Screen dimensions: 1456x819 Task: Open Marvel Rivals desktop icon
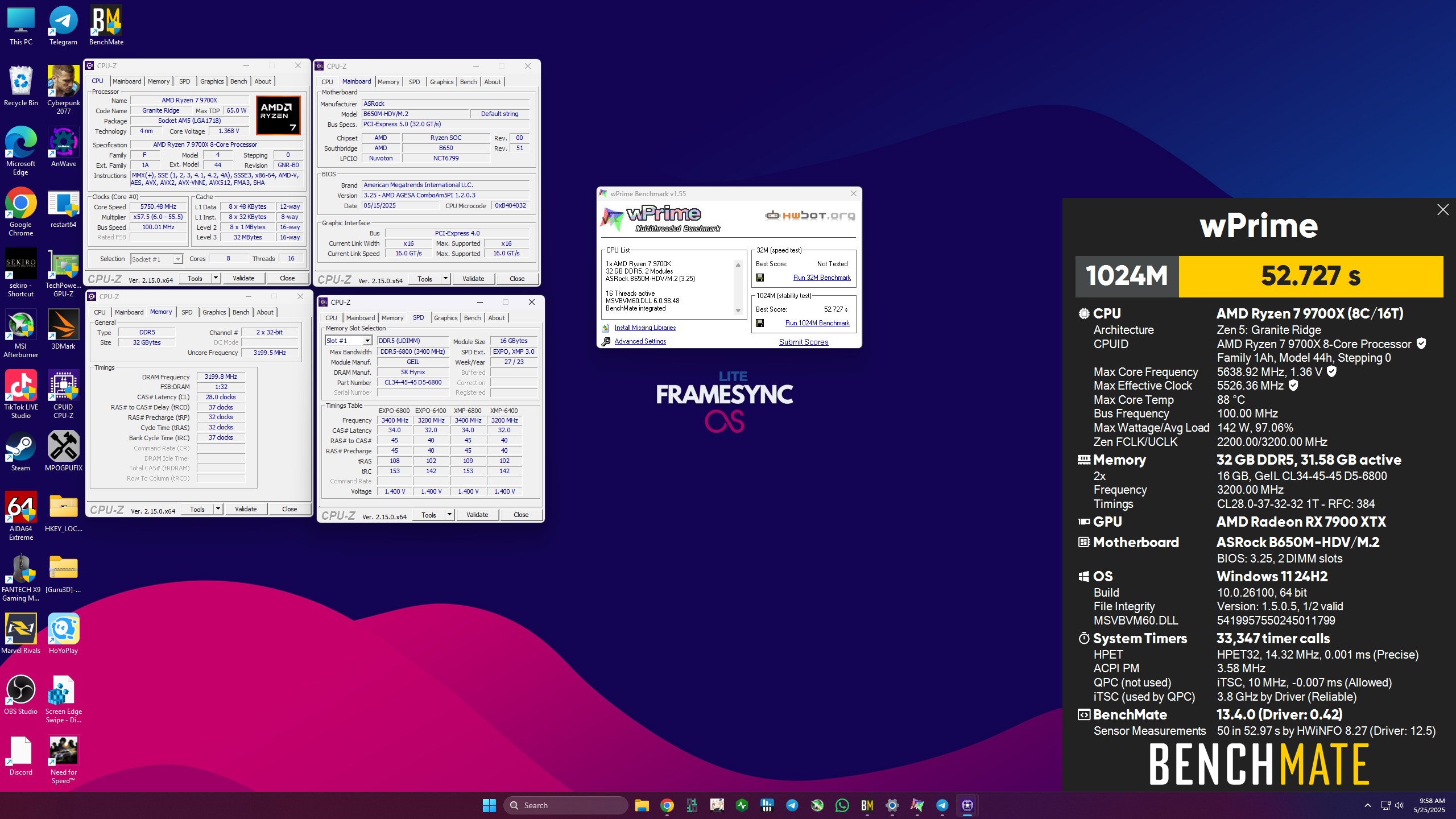21,634
